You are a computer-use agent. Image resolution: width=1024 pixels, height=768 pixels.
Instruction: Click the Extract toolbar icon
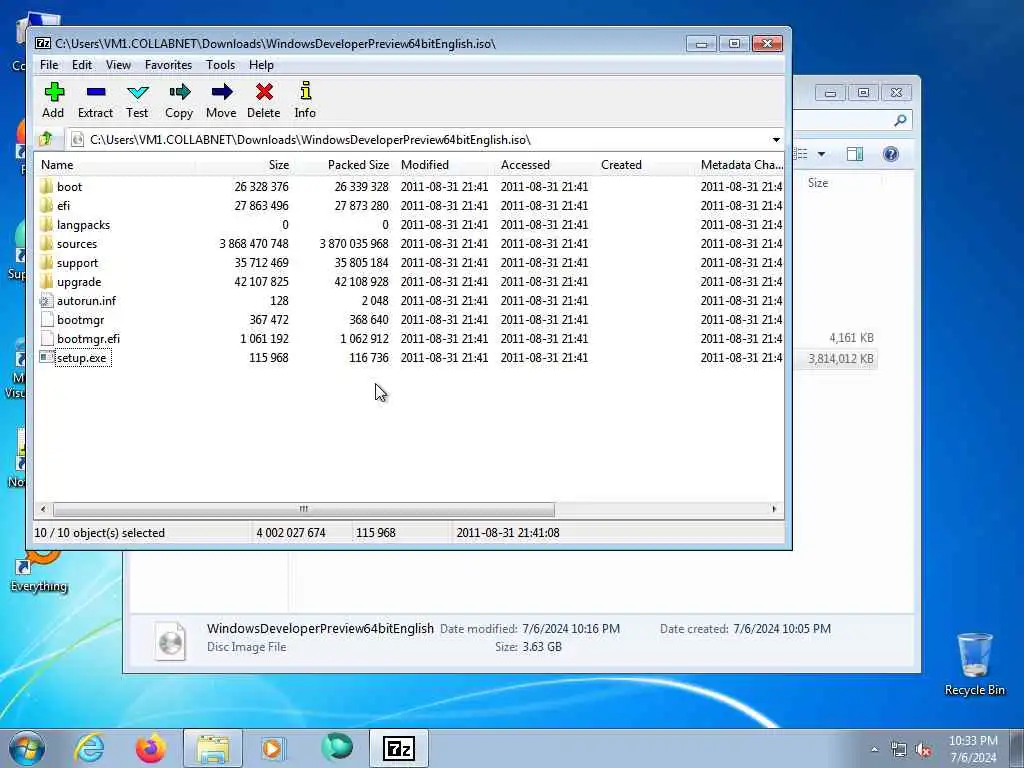pyautogui.click(x=95, y=92)
